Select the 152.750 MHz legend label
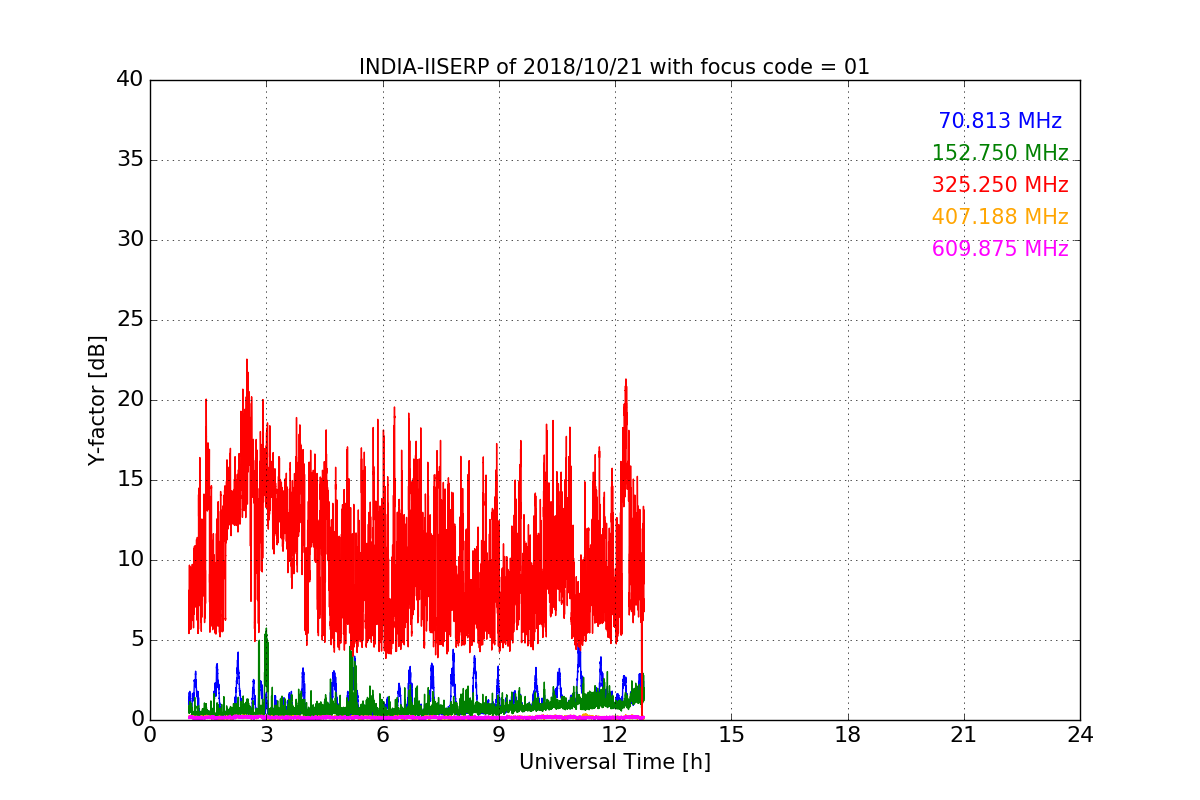Screen dimensions: 1200x800 (1000, 153)
